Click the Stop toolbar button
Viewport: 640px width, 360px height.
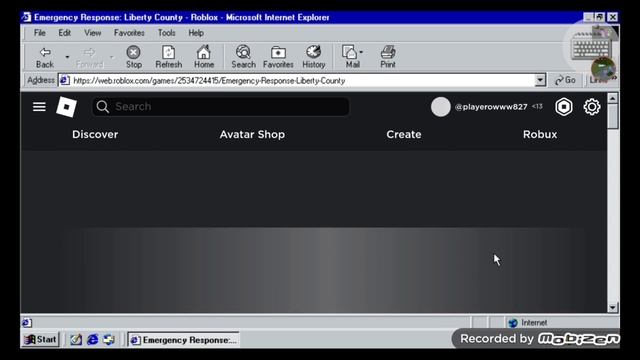click(133, 57)
